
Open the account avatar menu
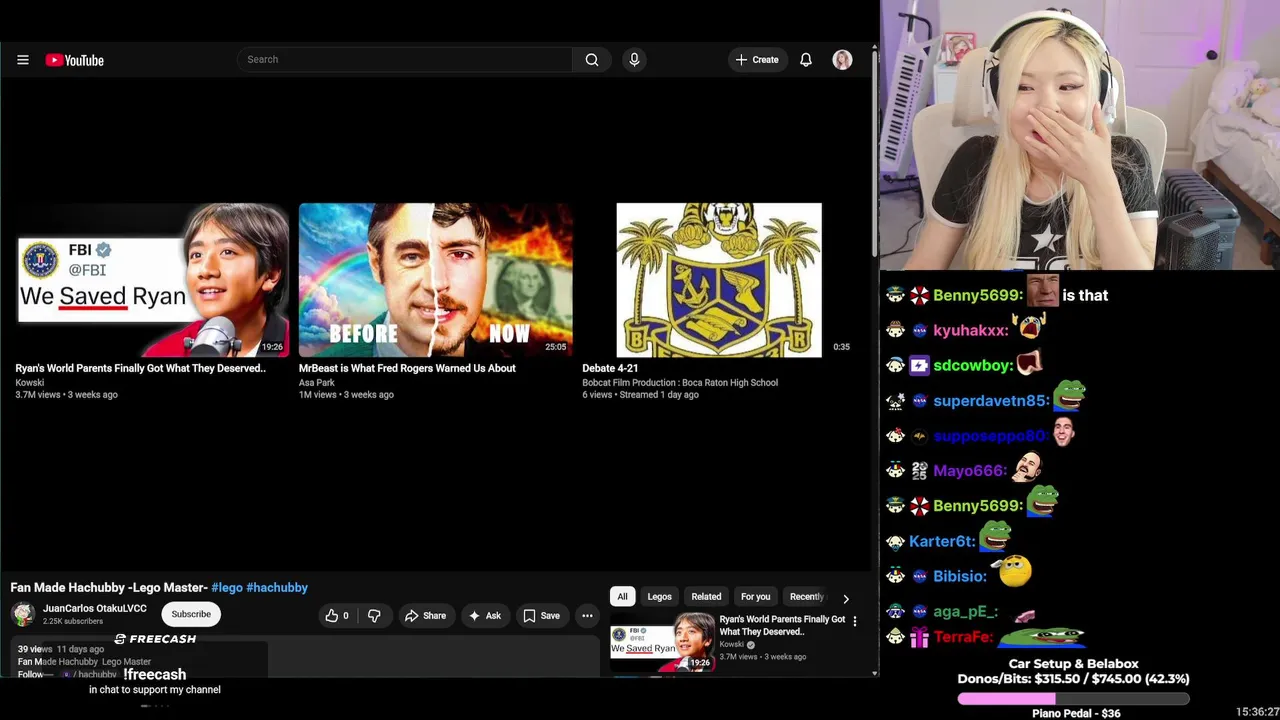tap(842, 60)
